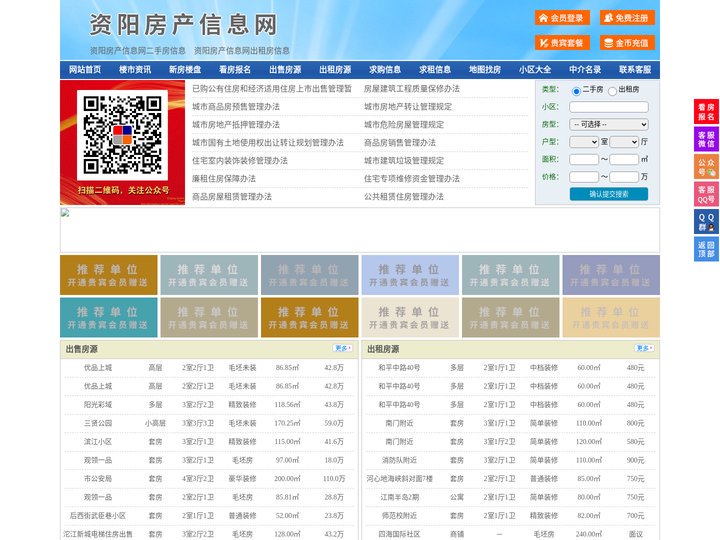The image size is (720, 540).
Task: Open 资阳房产信息网二手房信息 header link
Action: pyautogui.click(x=138, y=51)
